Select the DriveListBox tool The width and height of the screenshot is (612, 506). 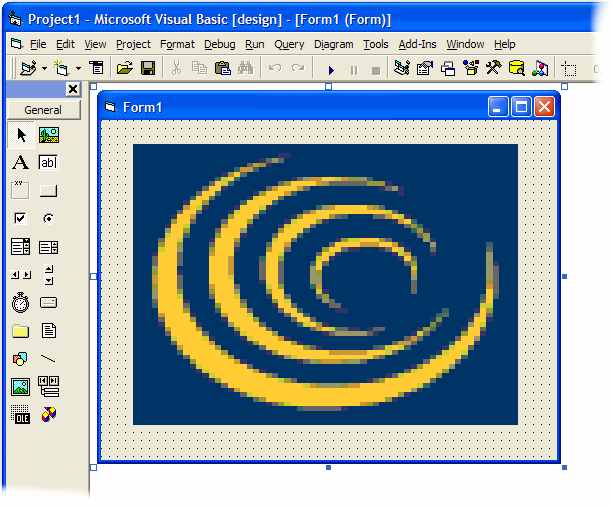(x=48, y=303)
